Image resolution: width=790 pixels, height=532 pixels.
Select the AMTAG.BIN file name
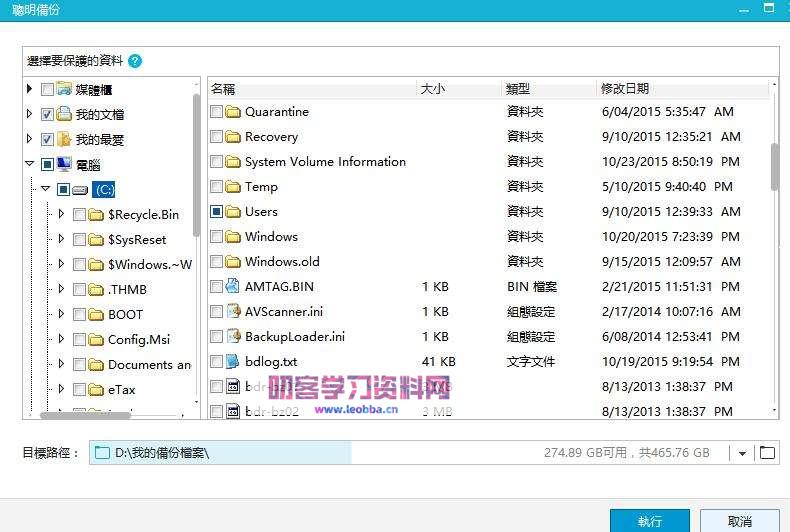279,287
